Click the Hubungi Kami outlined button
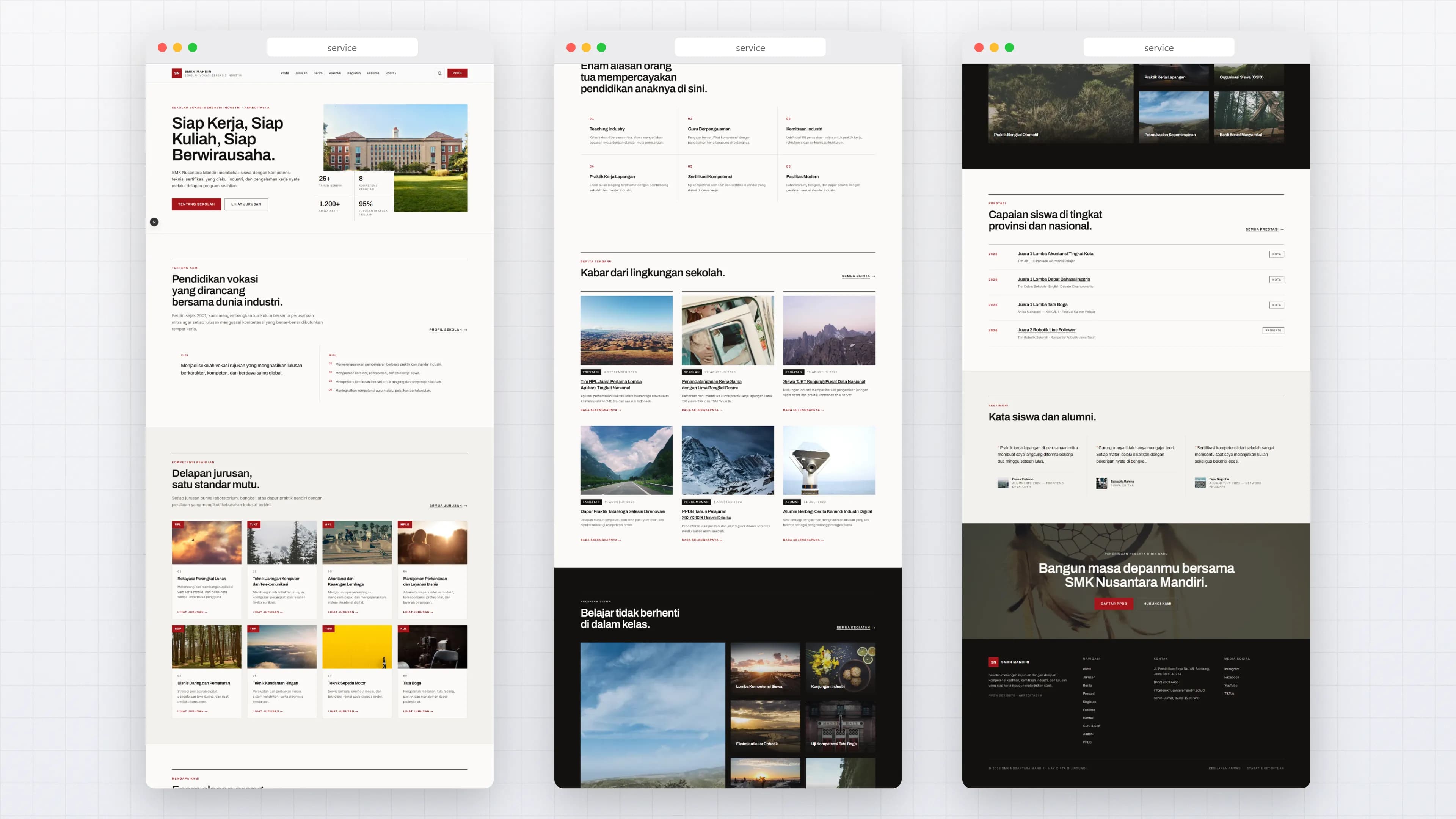Screen dimensions: 1456x819 pyautogui.click(x=1158, y=604)
